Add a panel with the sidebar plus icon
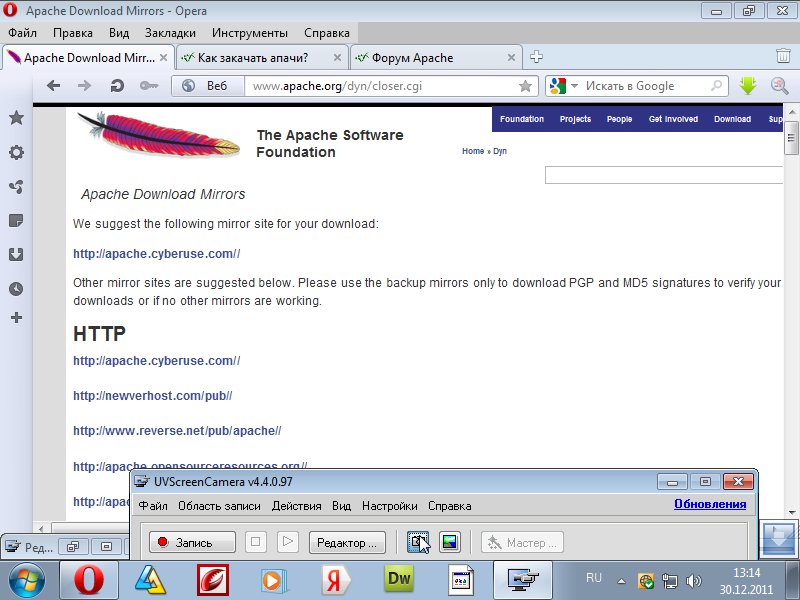Image resolution: width=800 pixels, height=600 pixels. point(16,317)
